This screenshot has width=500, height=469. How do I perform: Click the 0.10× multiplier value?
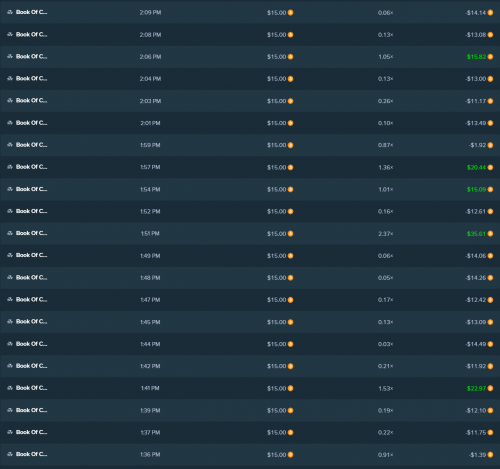[x=386, y=123]
